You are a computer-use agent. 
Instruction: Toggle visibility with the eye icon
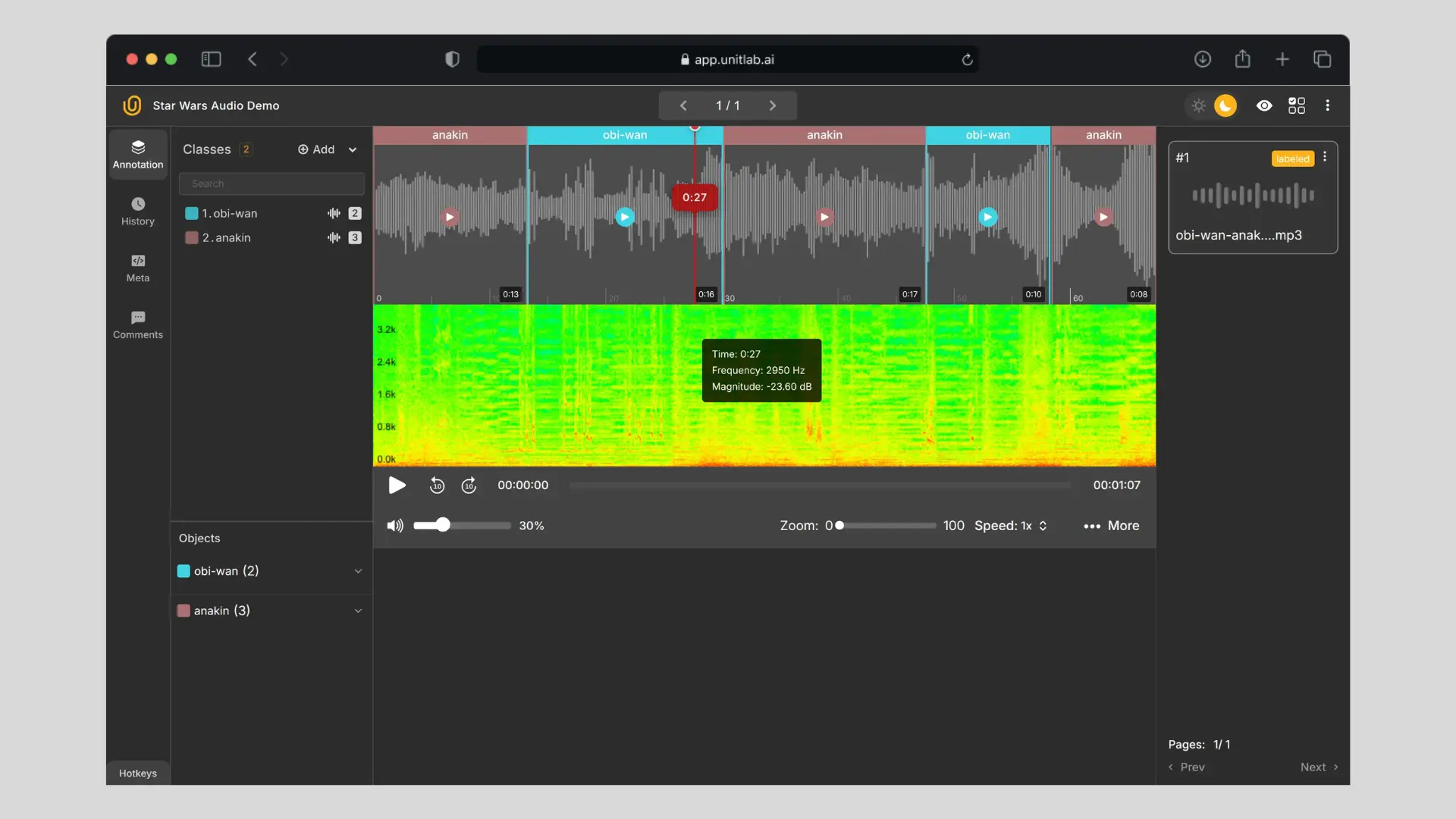click(x=1264, y=105)
